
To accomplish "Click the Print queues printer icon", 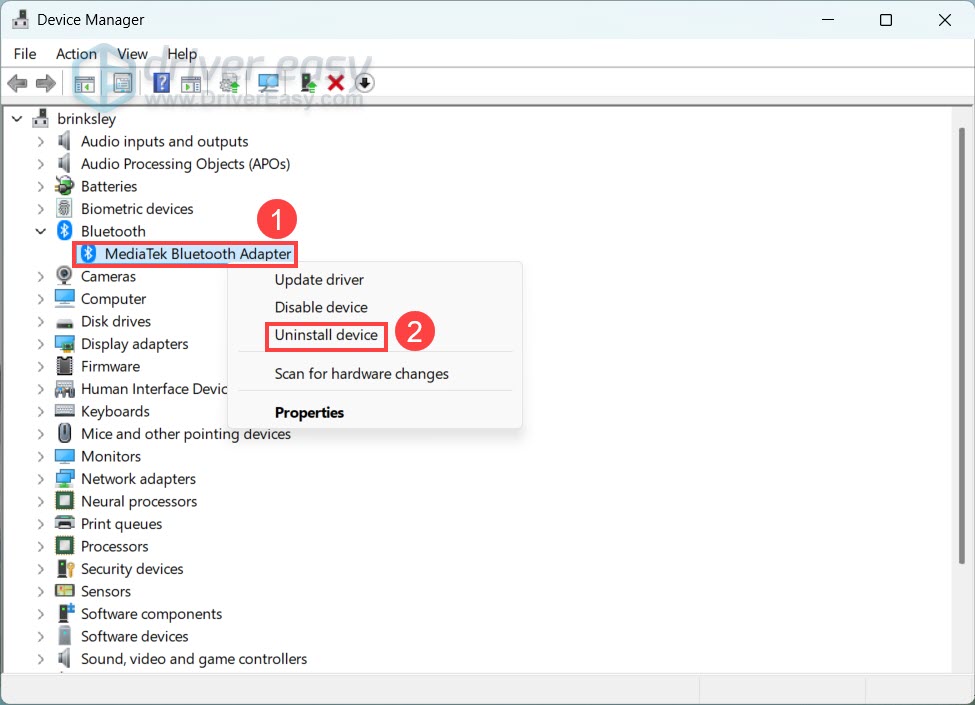I will click(64, 523).
